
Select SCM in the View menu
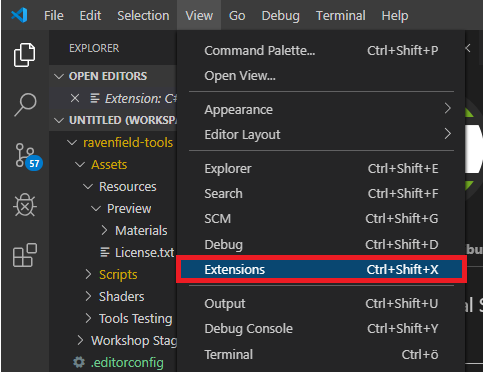pos(321,219)
